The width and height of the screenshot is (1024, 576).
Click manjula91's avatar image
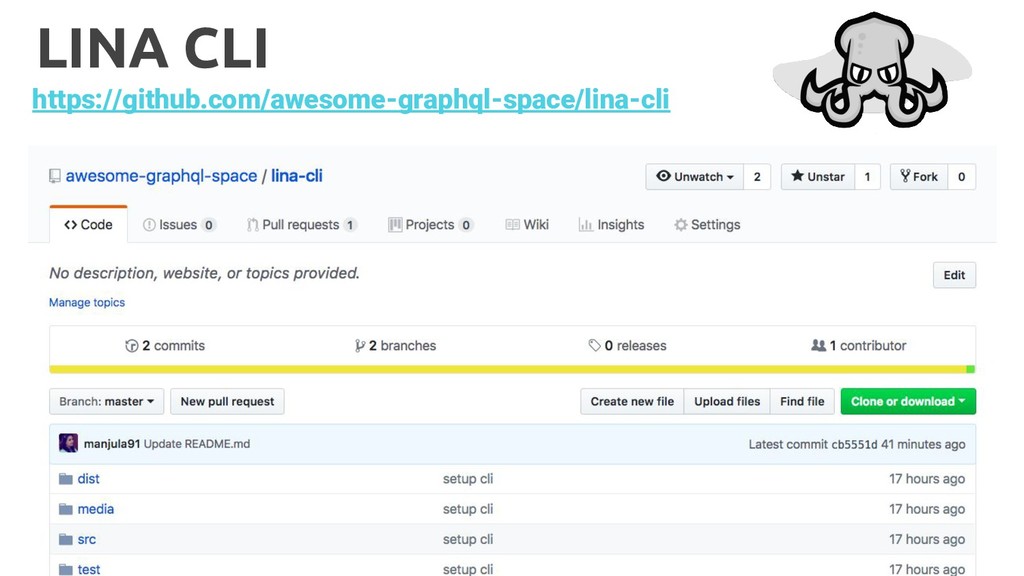pyautogui.click(x=68, y=443)
